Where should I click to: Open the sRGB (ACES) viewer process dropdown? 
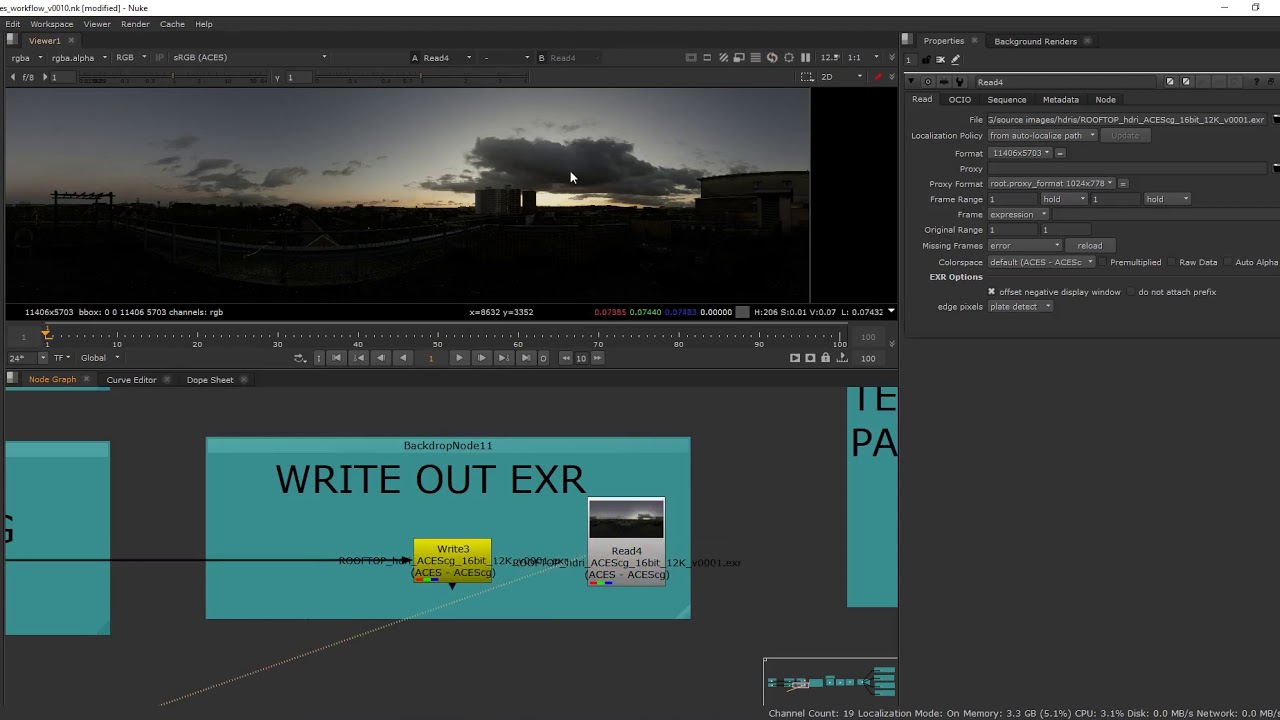tap(250, 58)
